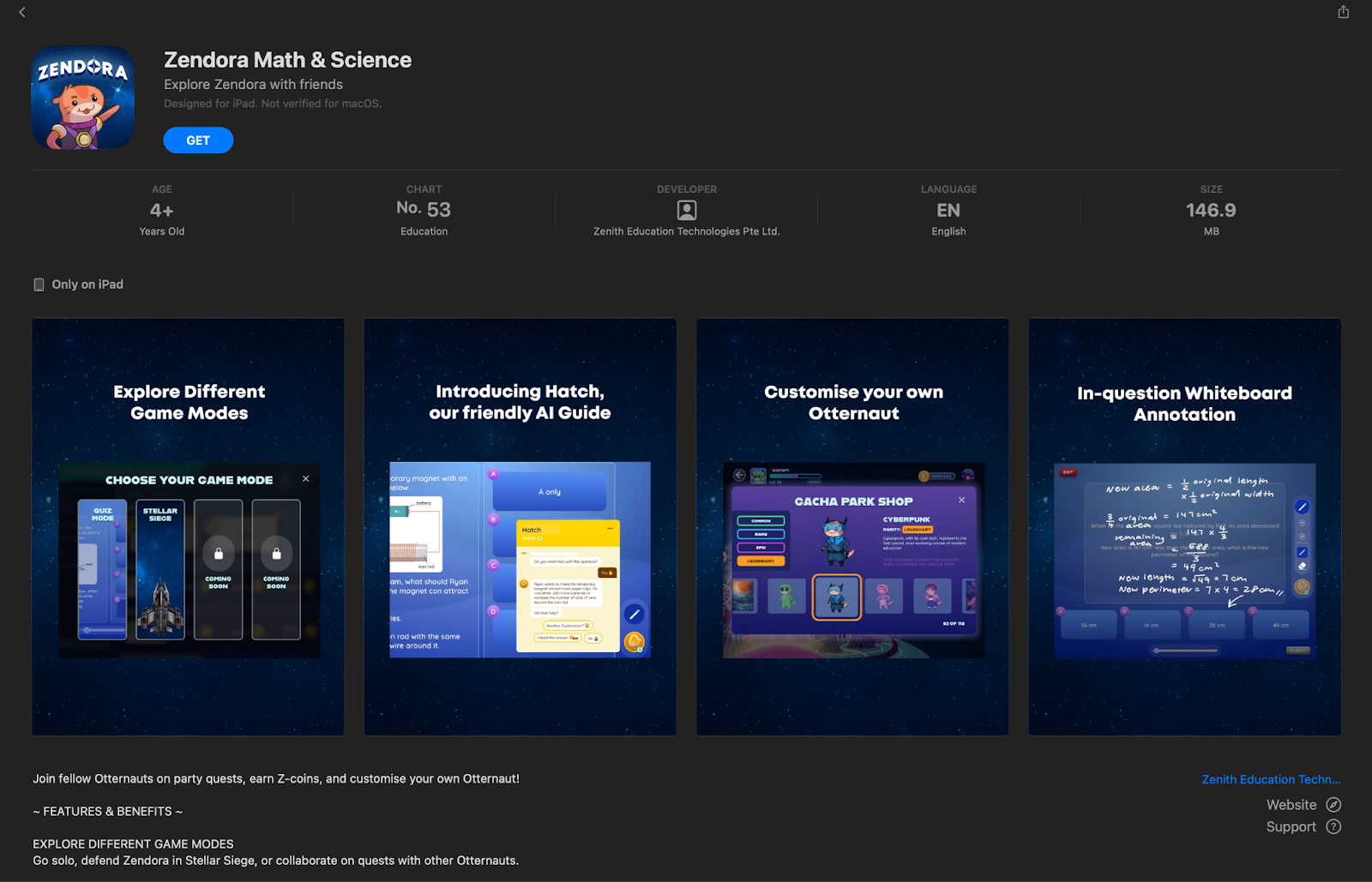Click the iPad device icon
The height and width of the screenshot is (882, 1372).
click(39, 285)
